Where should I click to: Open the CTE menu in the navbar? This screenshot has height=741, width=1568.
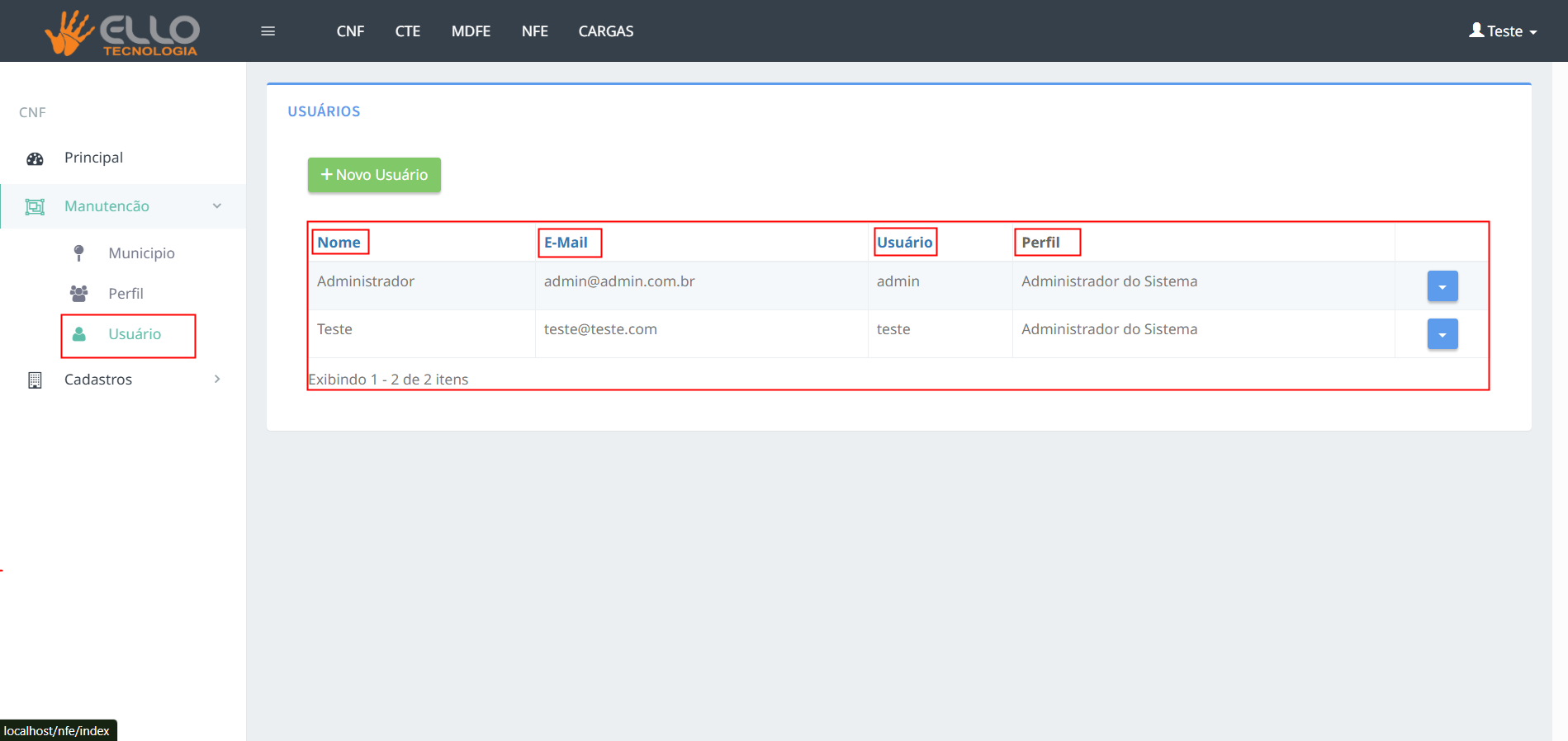(x=407, y=31)
